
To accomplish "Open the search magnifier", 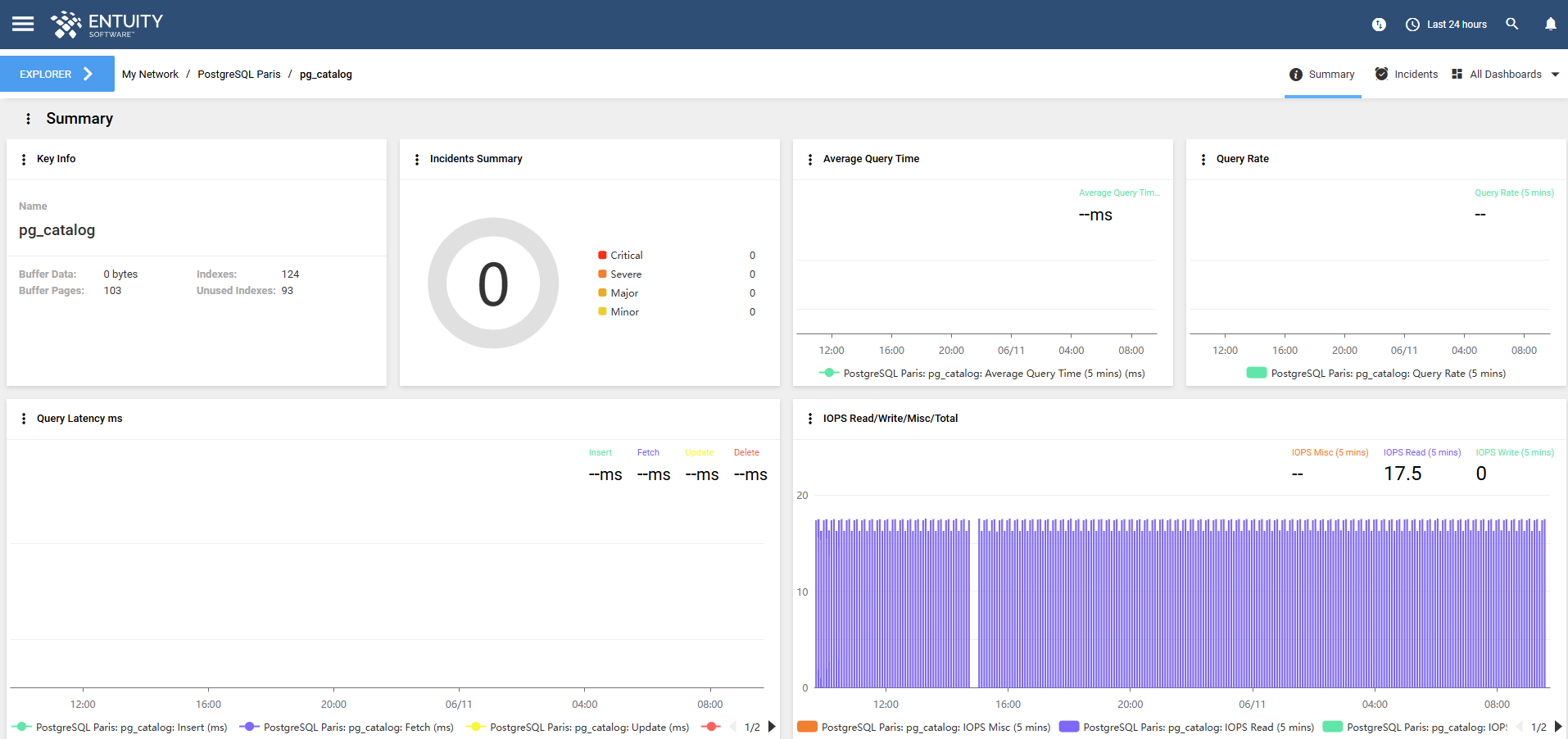I will coord(1512,24).
